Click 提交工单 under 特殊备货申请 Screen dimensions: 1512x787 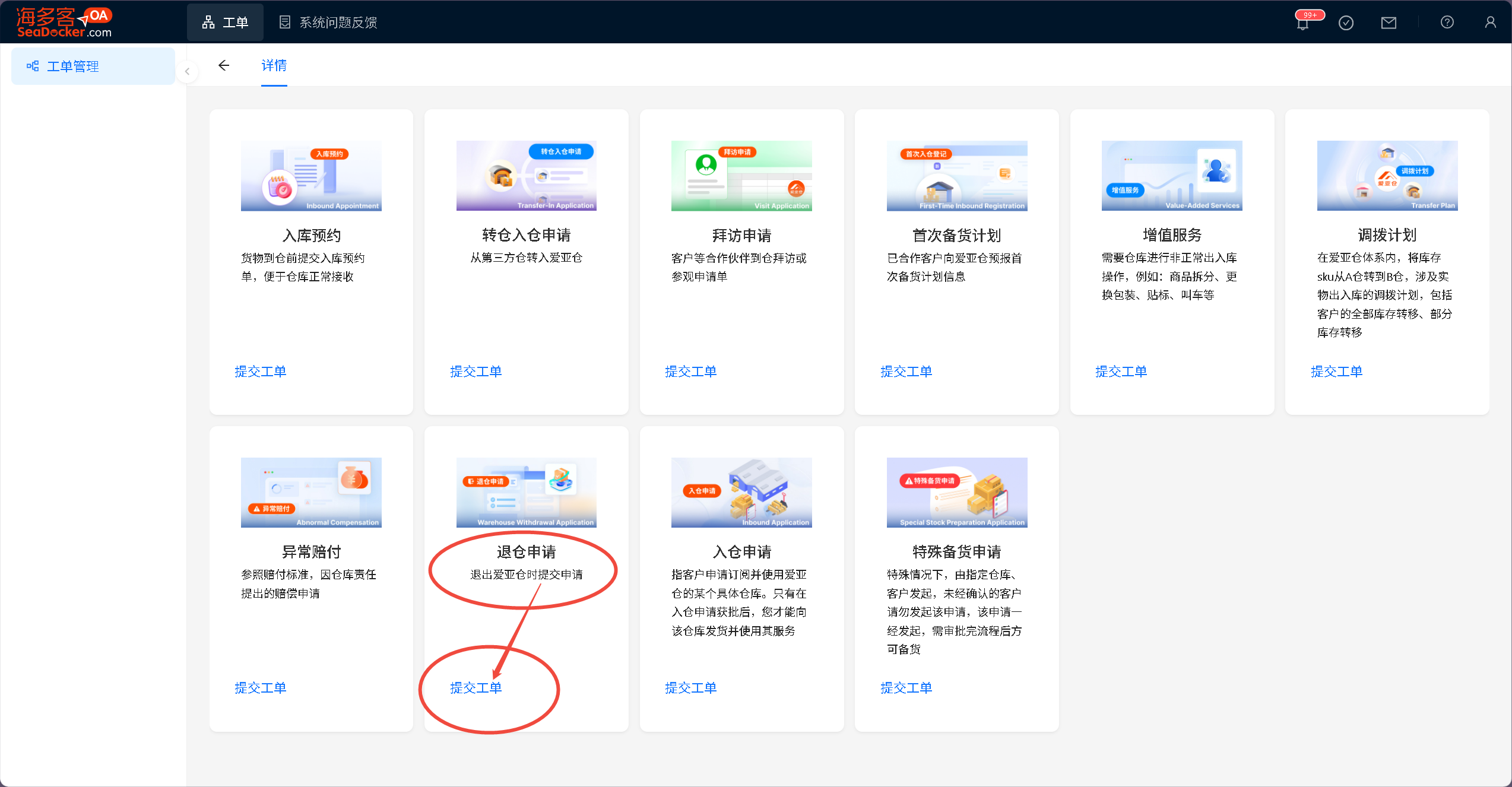[x=906, y=688]
